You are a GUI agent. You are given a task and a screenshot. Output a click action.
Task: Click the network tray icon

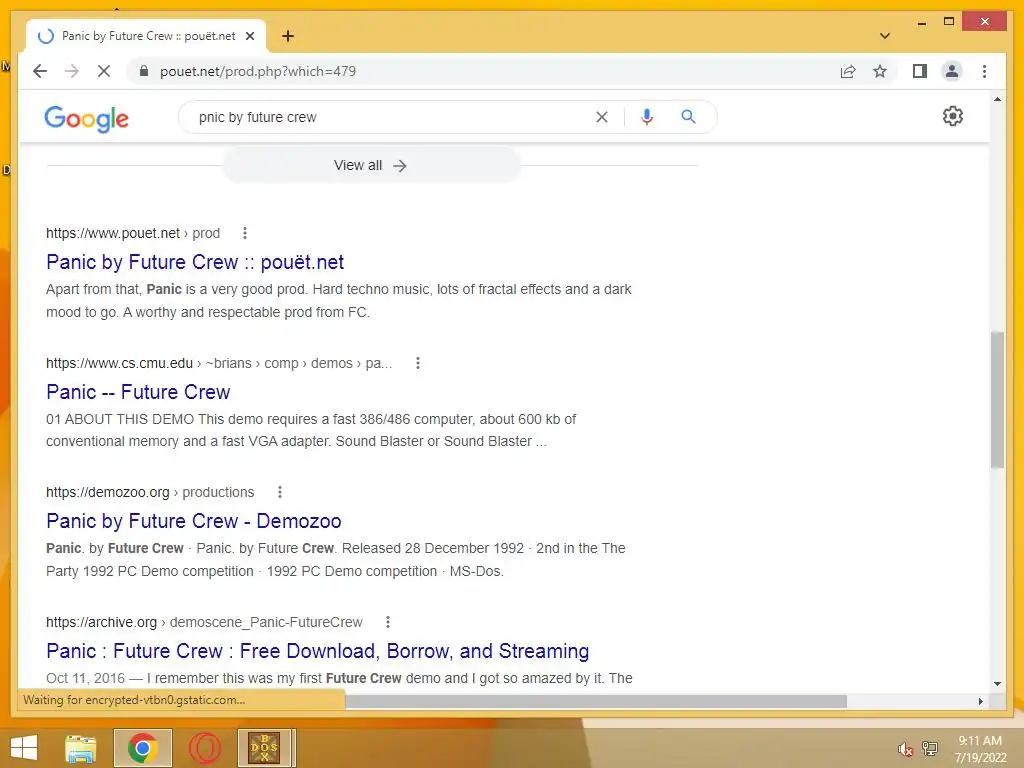(930, 749)
